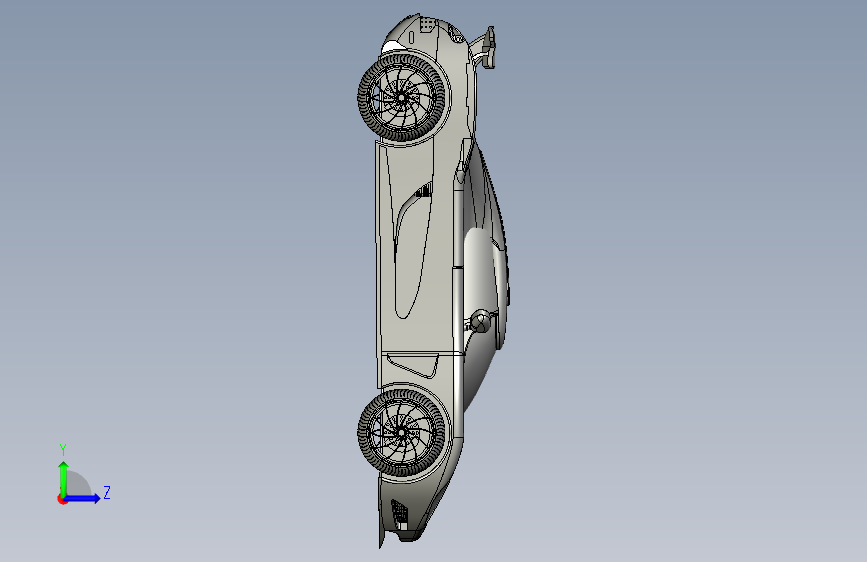Select the upper wheel of the car model

401,97
